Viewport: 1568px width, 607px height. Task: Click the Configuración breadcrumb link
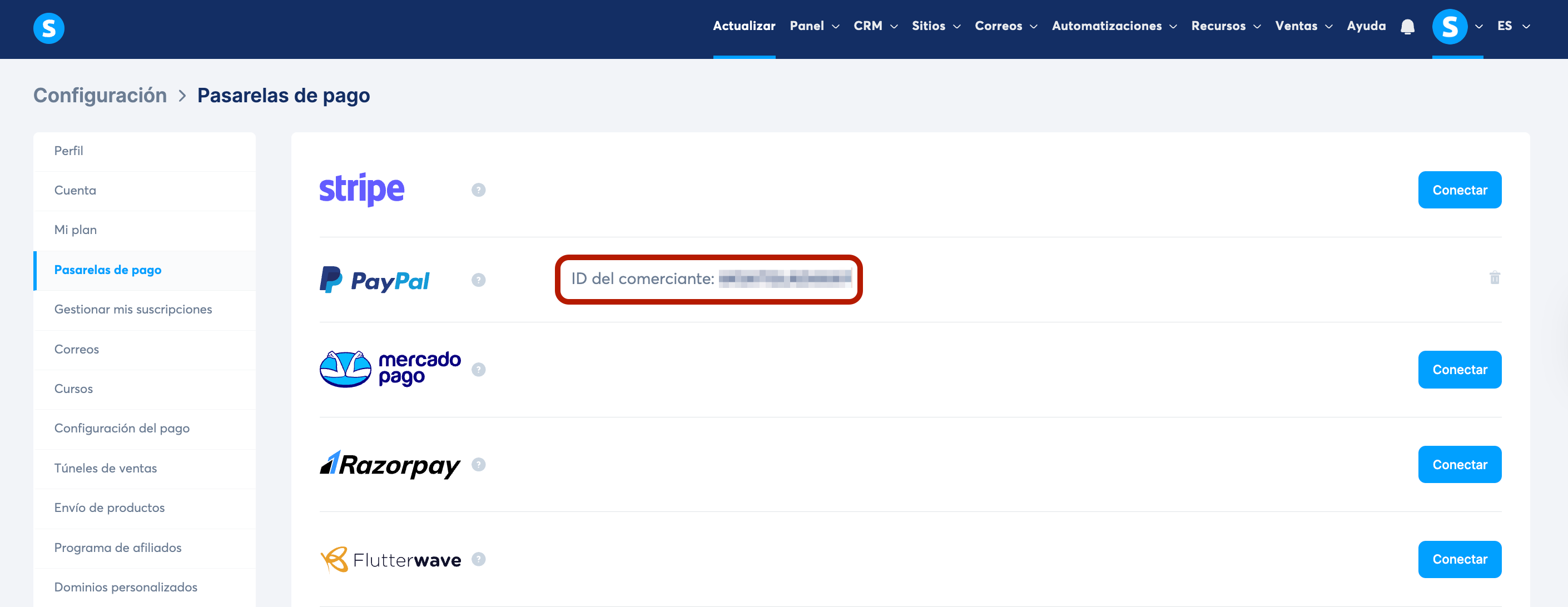point(100,96)
